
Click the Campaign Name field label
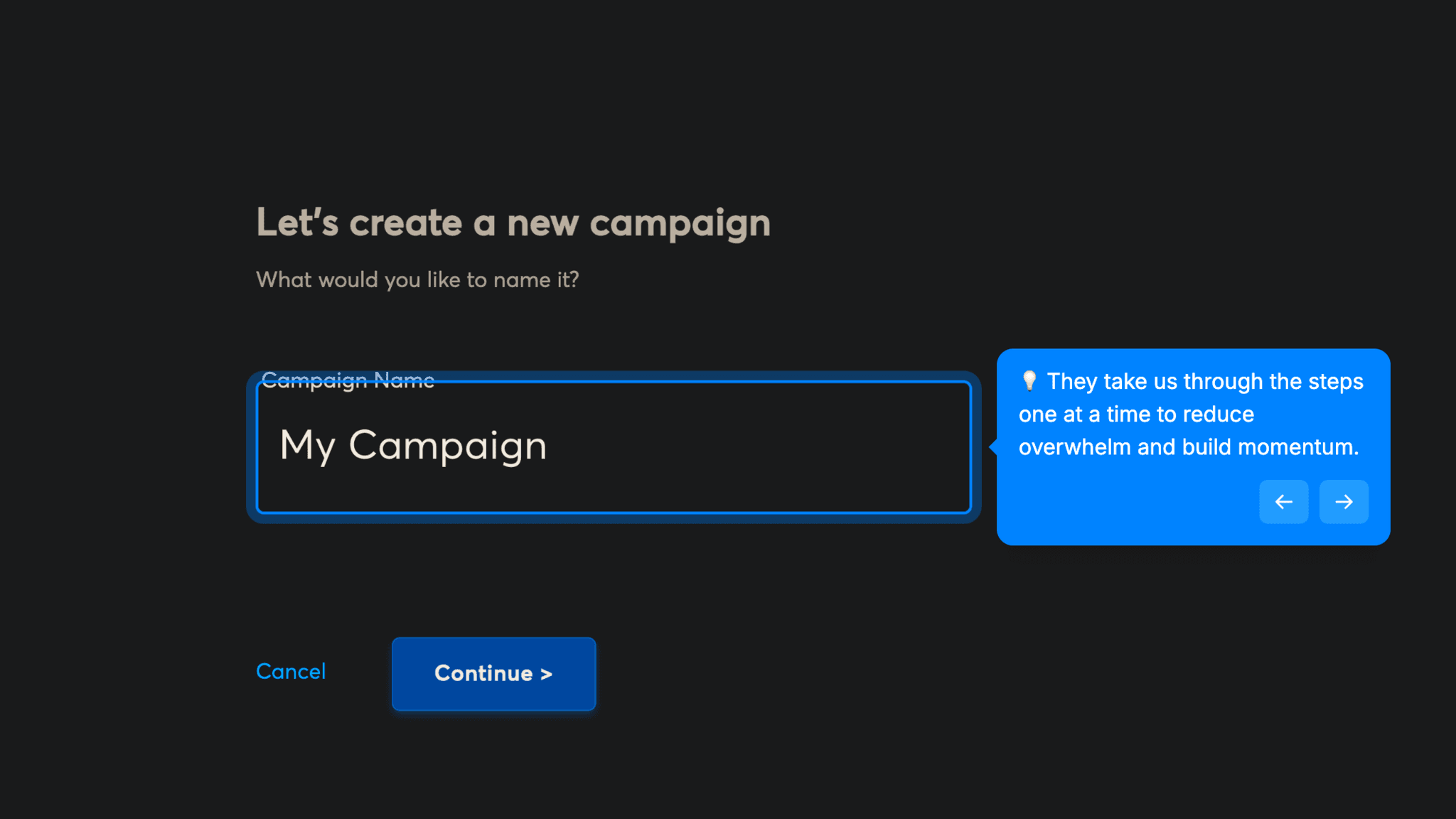point(348,380)
